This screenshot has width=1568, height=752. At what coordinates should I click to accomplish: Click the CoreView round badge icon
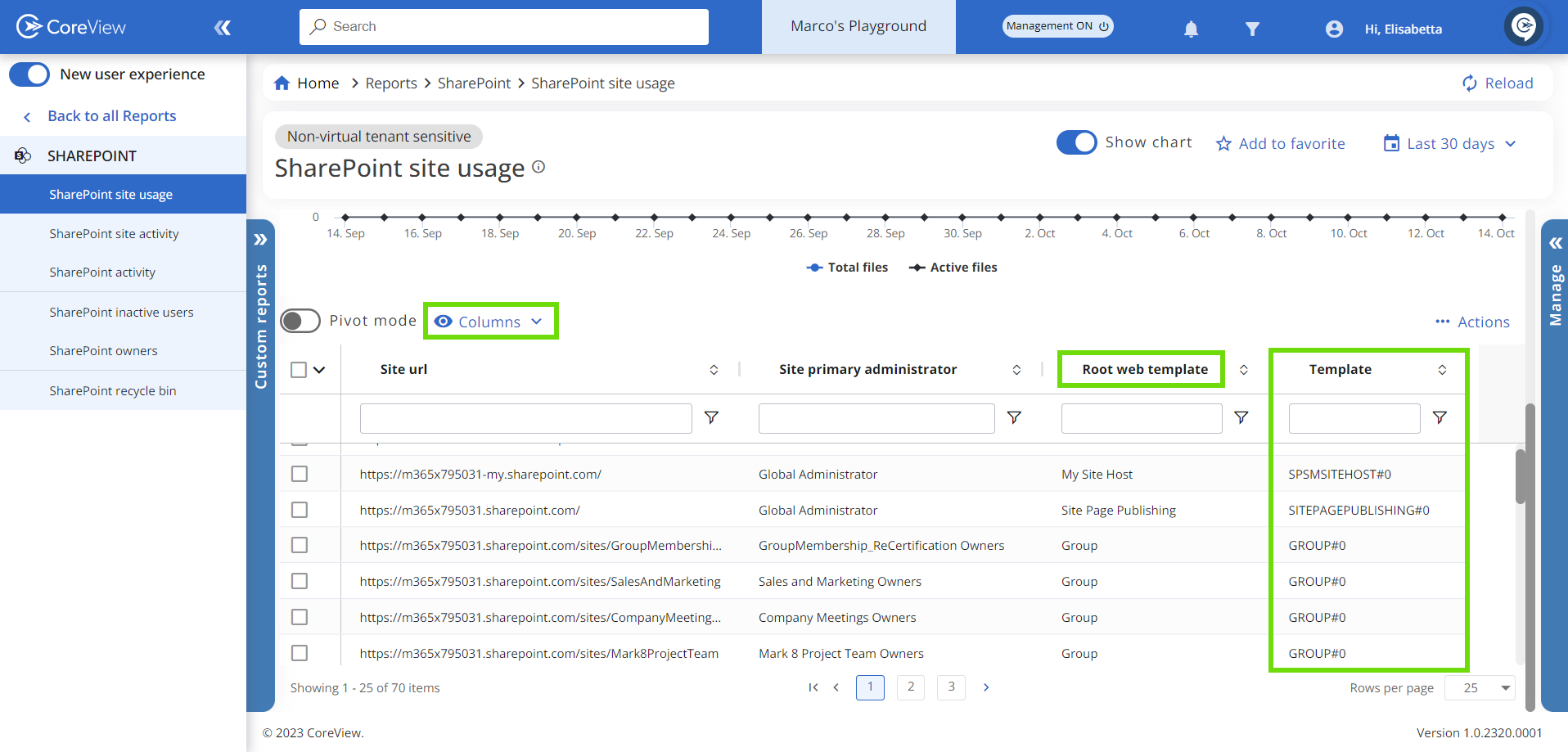(1524, 26)
